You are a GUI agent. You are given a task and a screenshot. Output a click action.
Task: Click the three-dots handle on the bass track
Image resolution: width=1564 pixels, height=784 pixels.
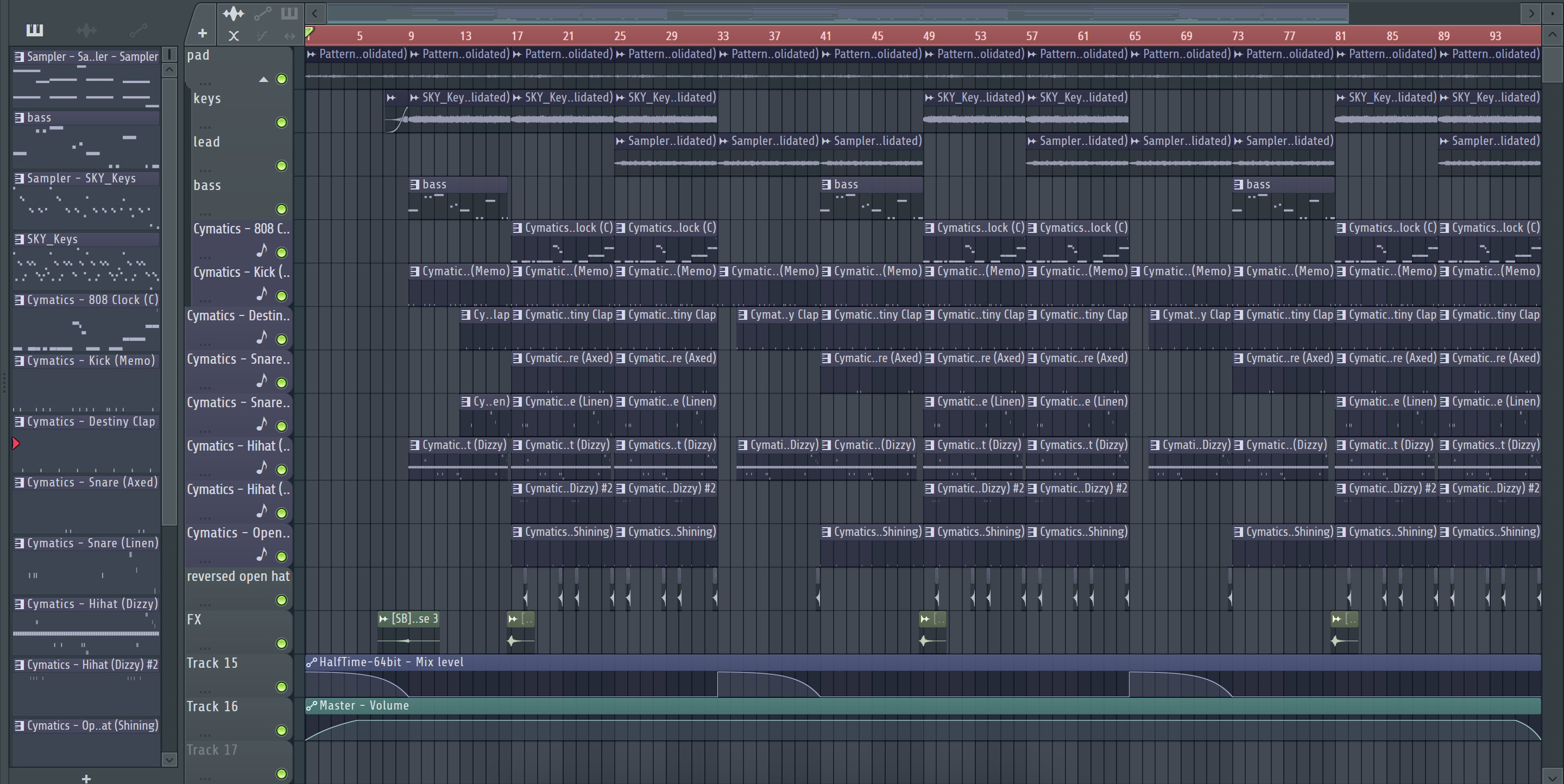tap(205, 213)
